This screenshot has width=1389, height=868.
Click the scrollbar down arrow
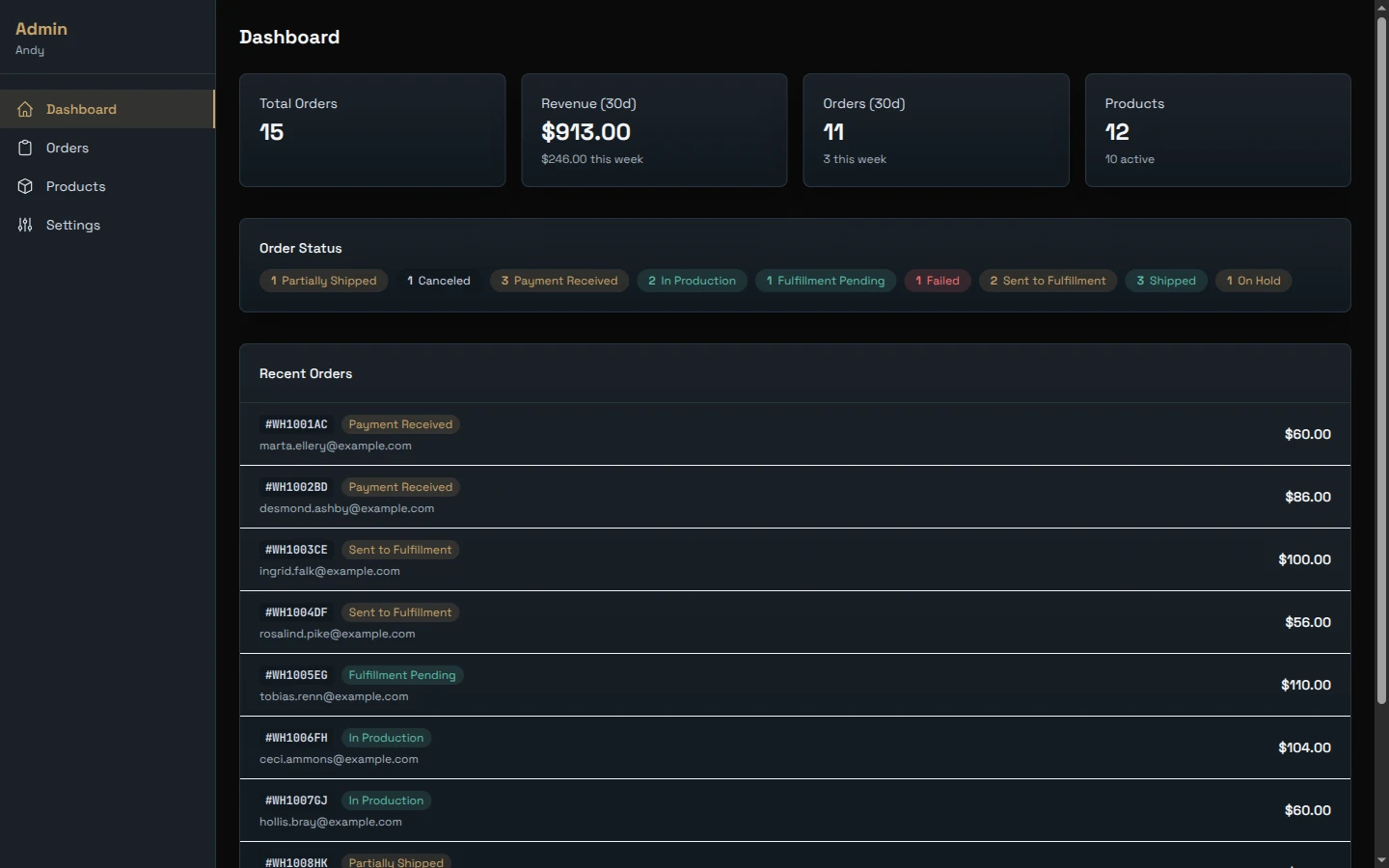tap(1381, 860)
